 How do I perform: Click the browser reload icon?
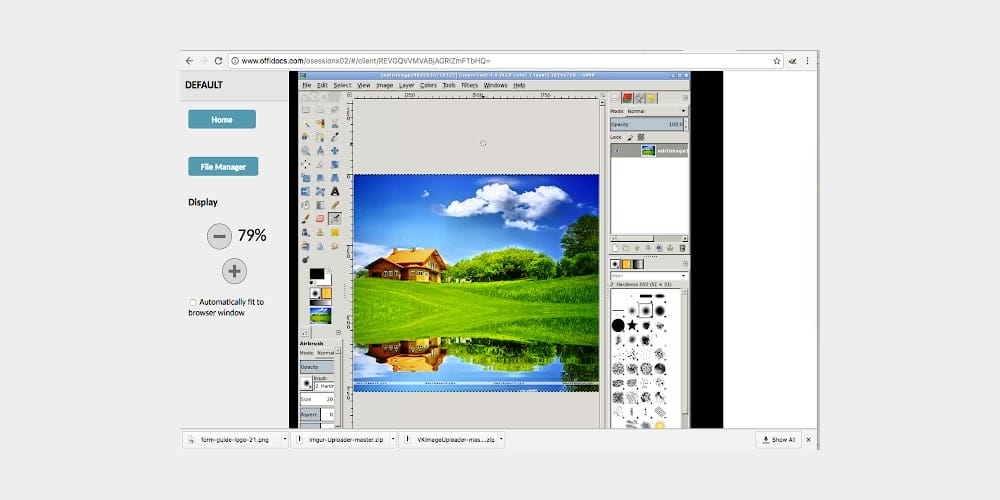(x=218, y=61)
